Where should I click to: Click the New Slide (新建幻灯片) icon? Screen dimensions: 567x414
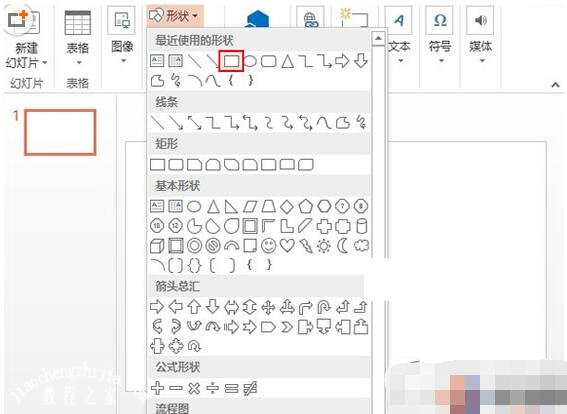point(22,22)
